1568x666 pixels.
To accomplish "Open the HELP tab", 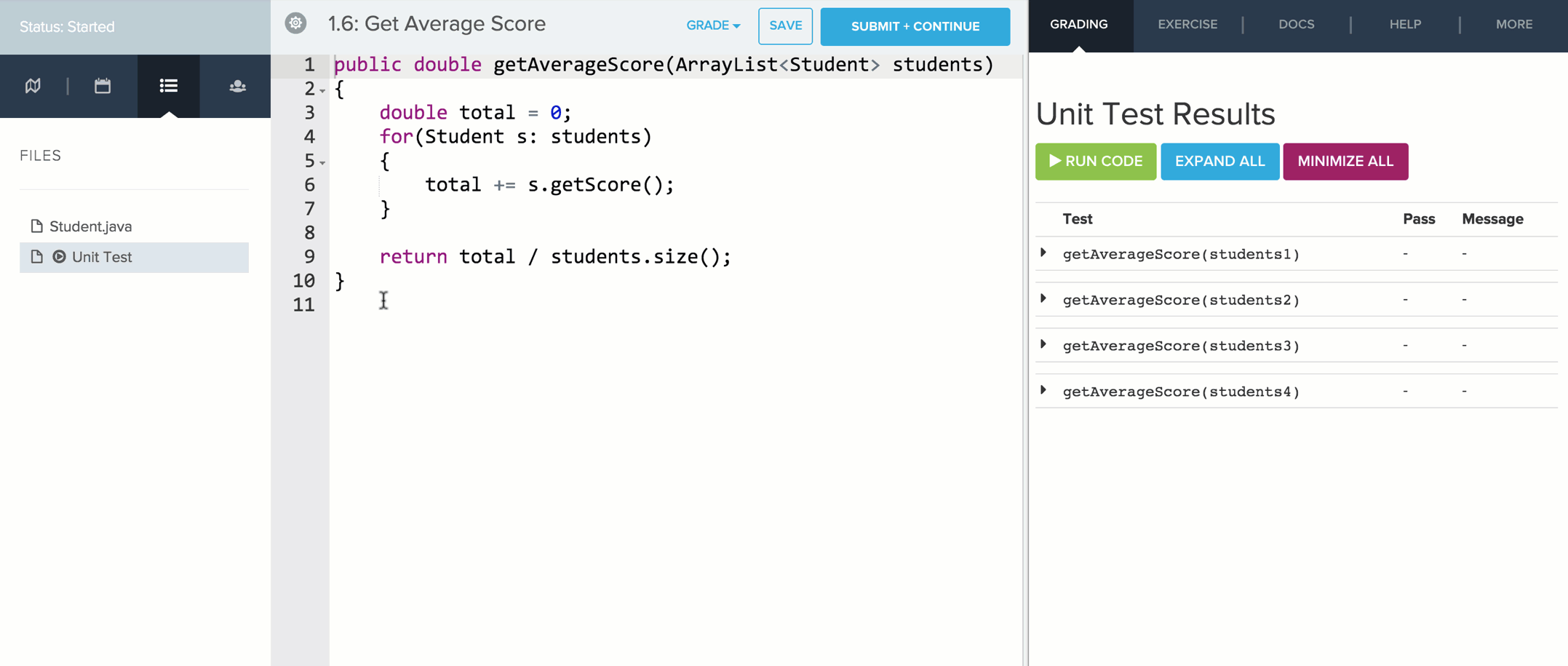I will tap(1404, 25).
